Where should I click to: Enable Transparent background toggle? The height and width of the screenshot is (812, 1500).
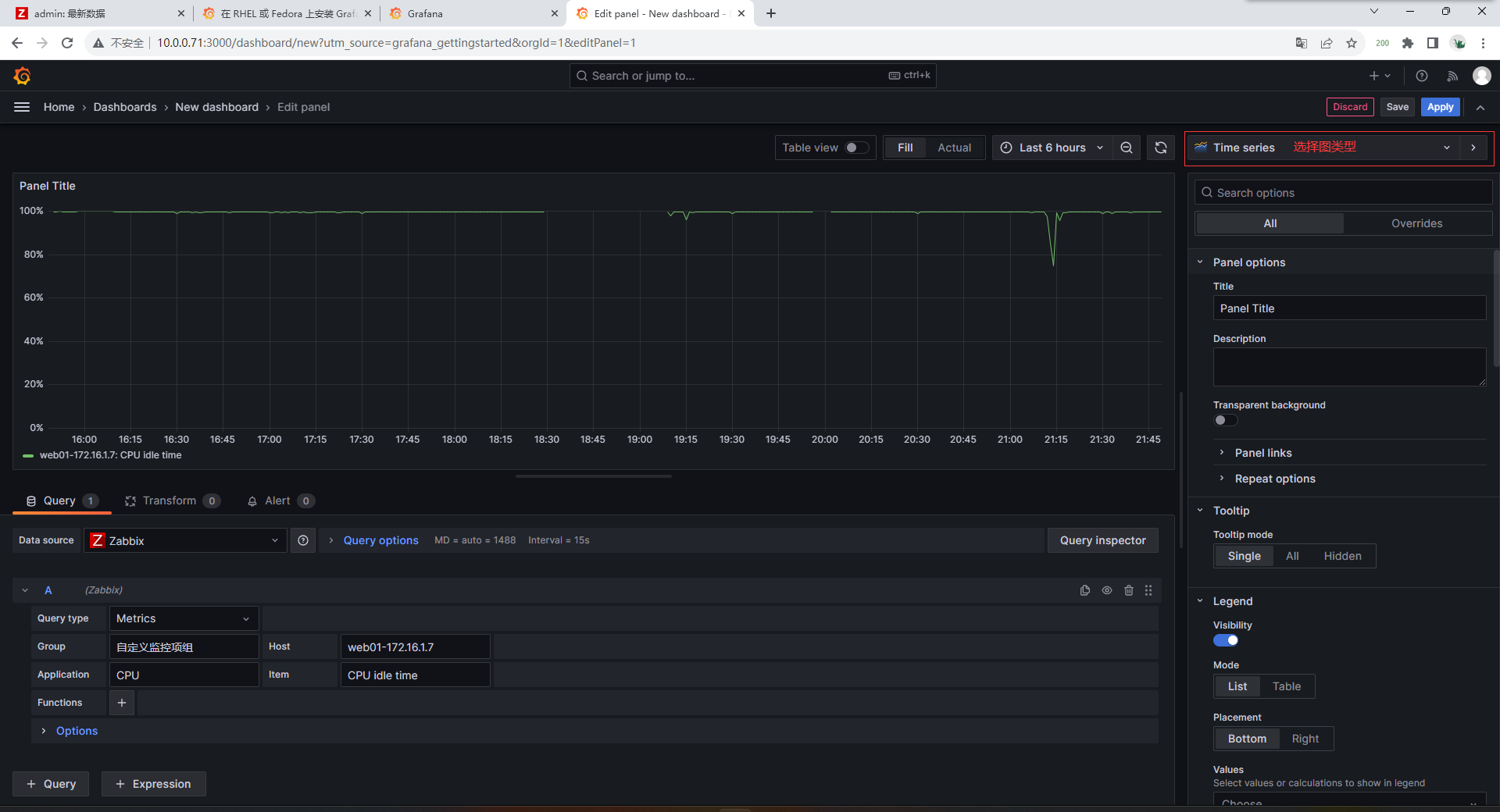(1225, 421)
